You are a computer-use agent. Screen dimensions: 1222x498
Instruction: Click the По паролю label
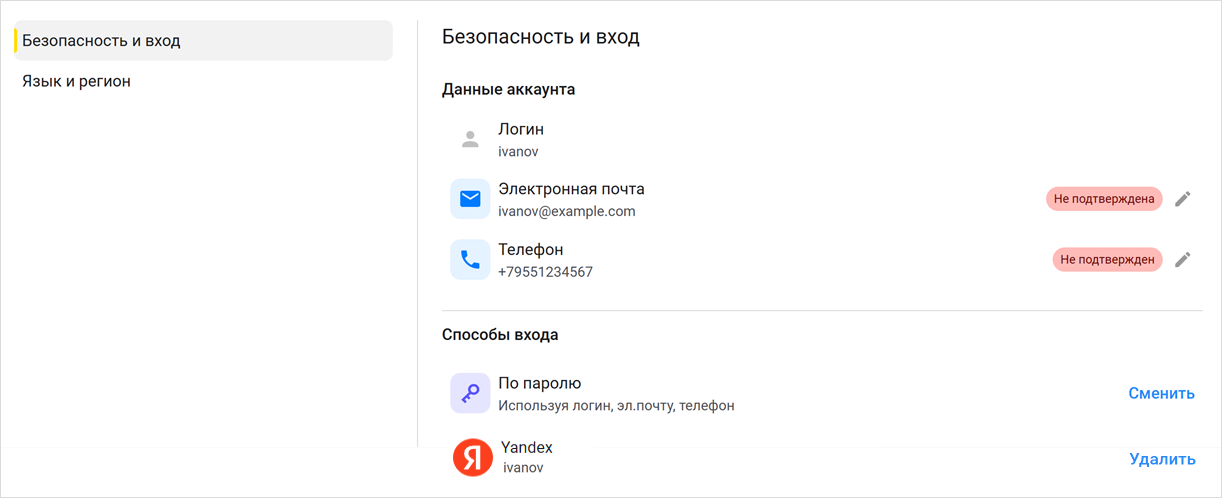pyautogui.click(x=540, y=383)
